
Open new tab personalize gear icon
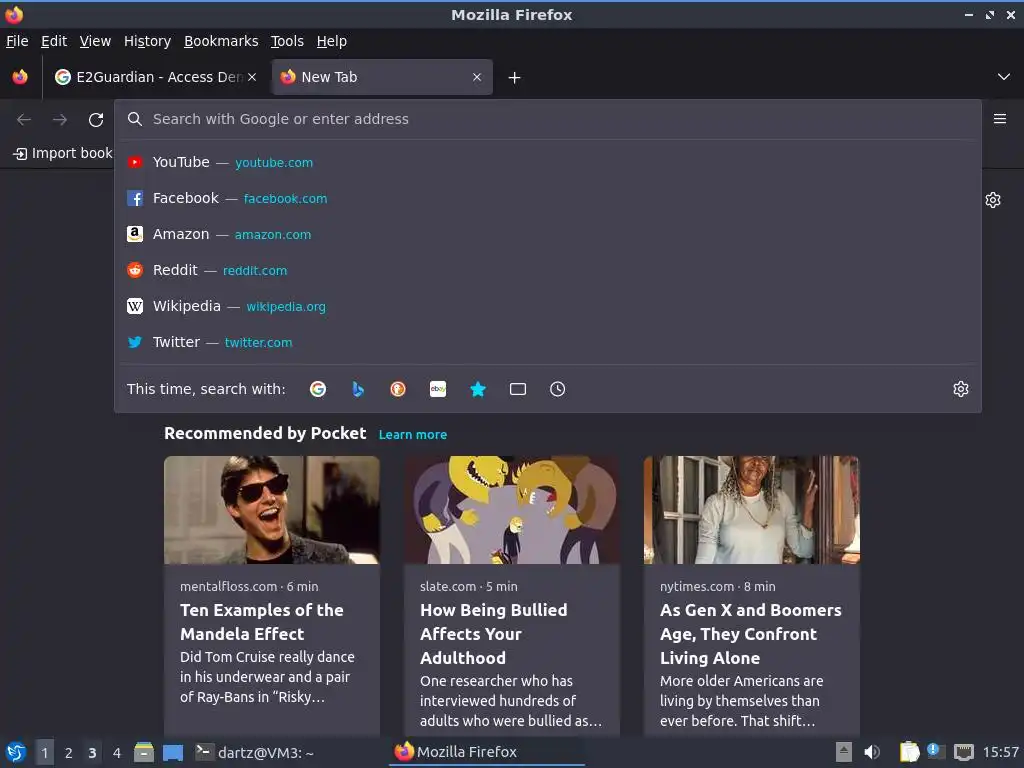coord(993,200)
